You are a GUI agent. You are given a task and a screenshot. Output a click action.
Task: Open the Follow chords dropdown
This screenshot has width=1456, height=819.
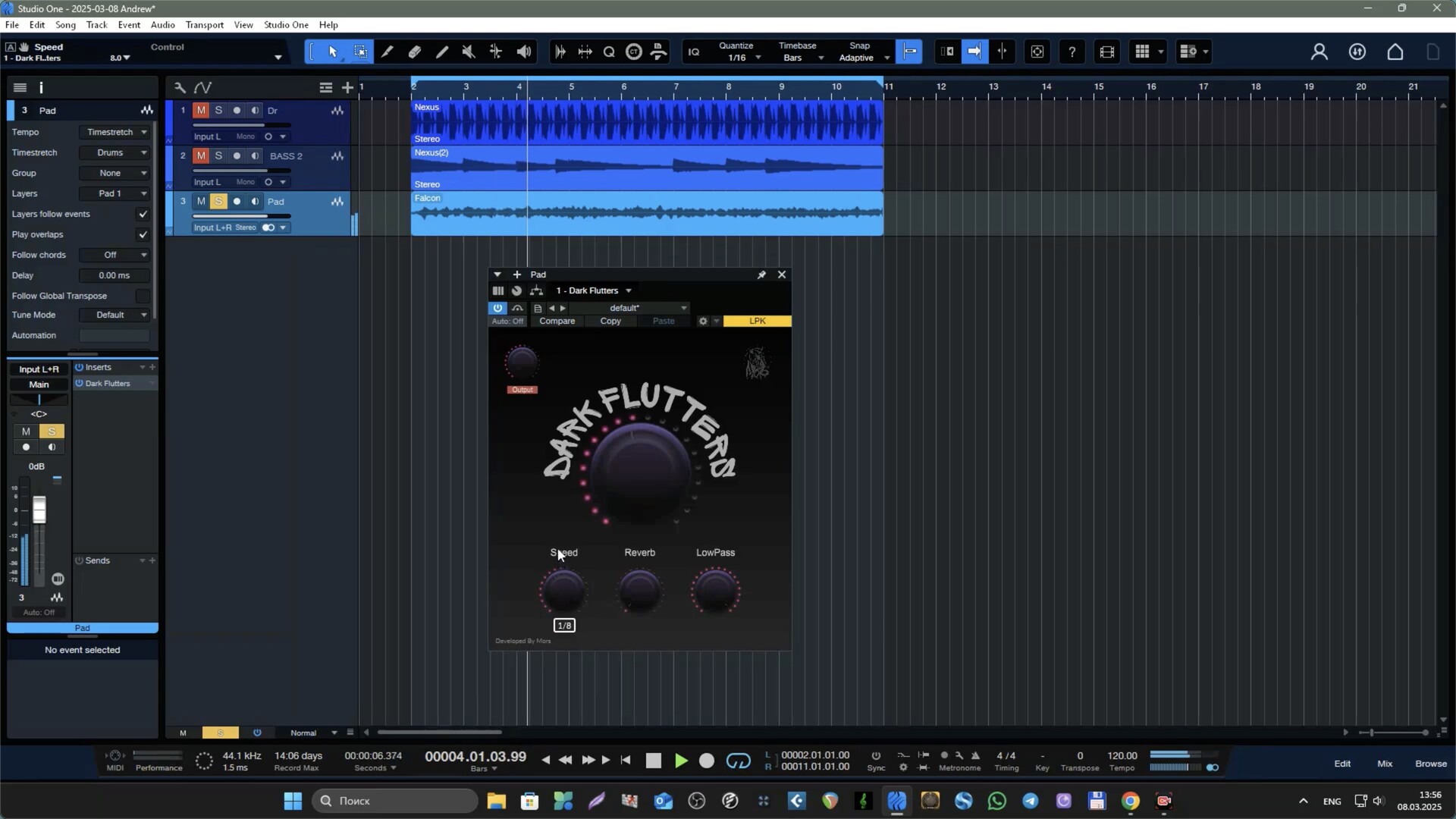click(x=115, y=255)
